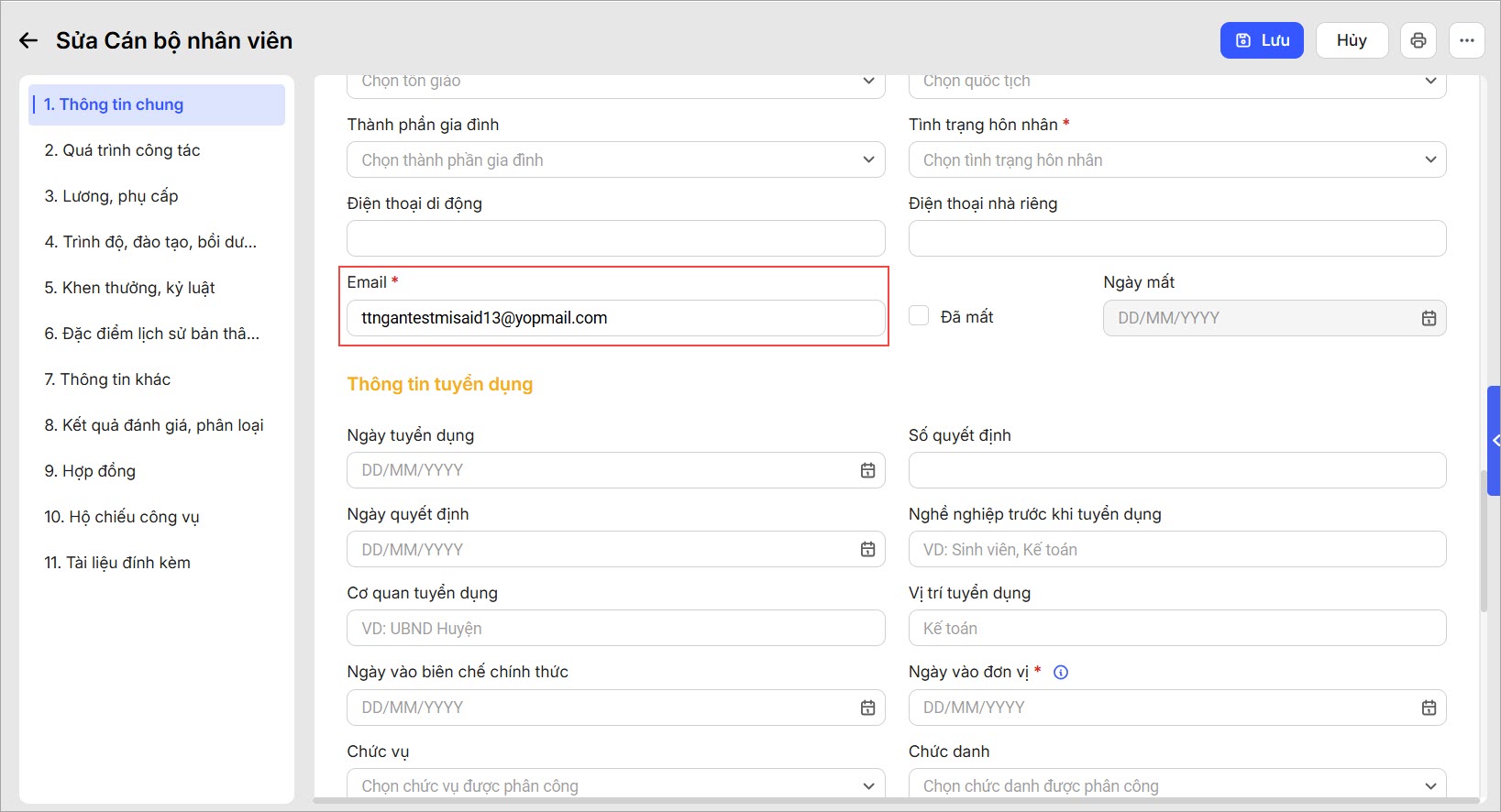Expand the blue side panel handle
Screen dimensions: 1501x812
[x=1495, y=441]
